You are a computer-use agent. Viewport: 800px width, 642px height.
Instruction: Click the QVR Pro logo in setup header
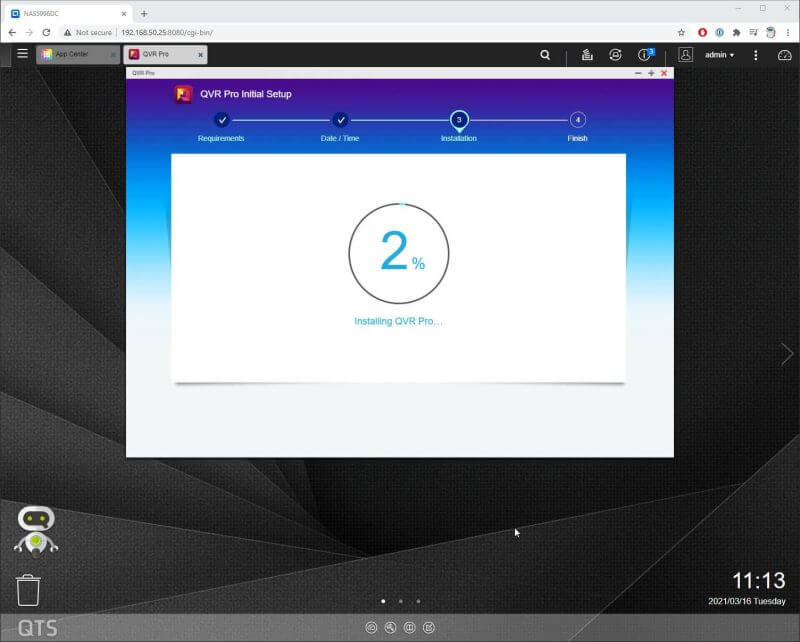click(183, 94)
